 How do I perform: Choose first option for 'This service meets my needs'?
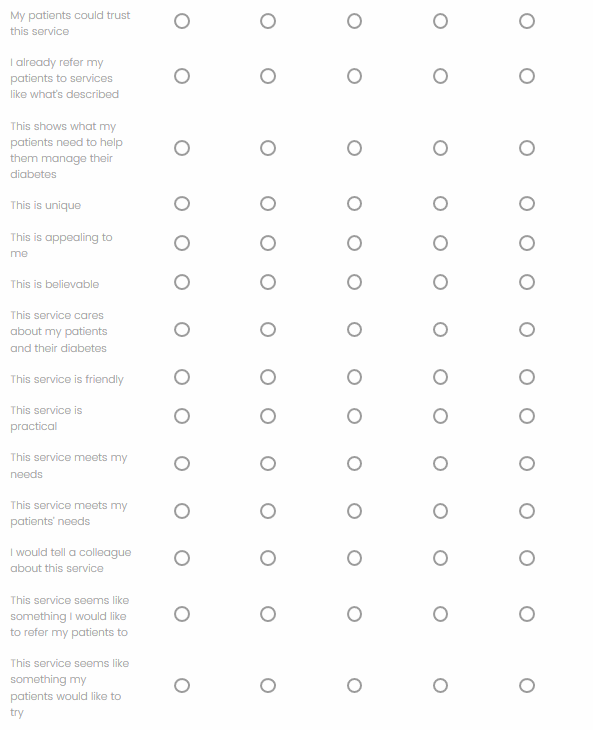(182, 464)
